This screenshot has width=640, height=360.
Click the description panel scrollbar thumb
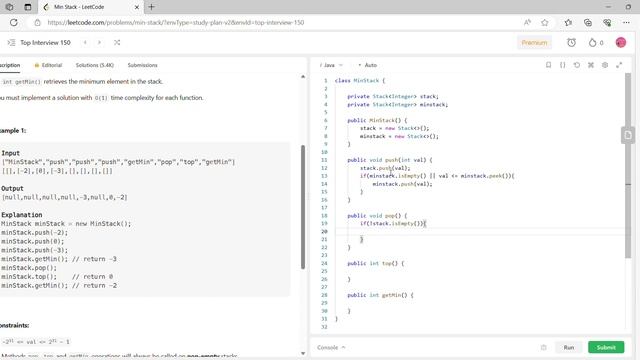[x=303, y=207]
